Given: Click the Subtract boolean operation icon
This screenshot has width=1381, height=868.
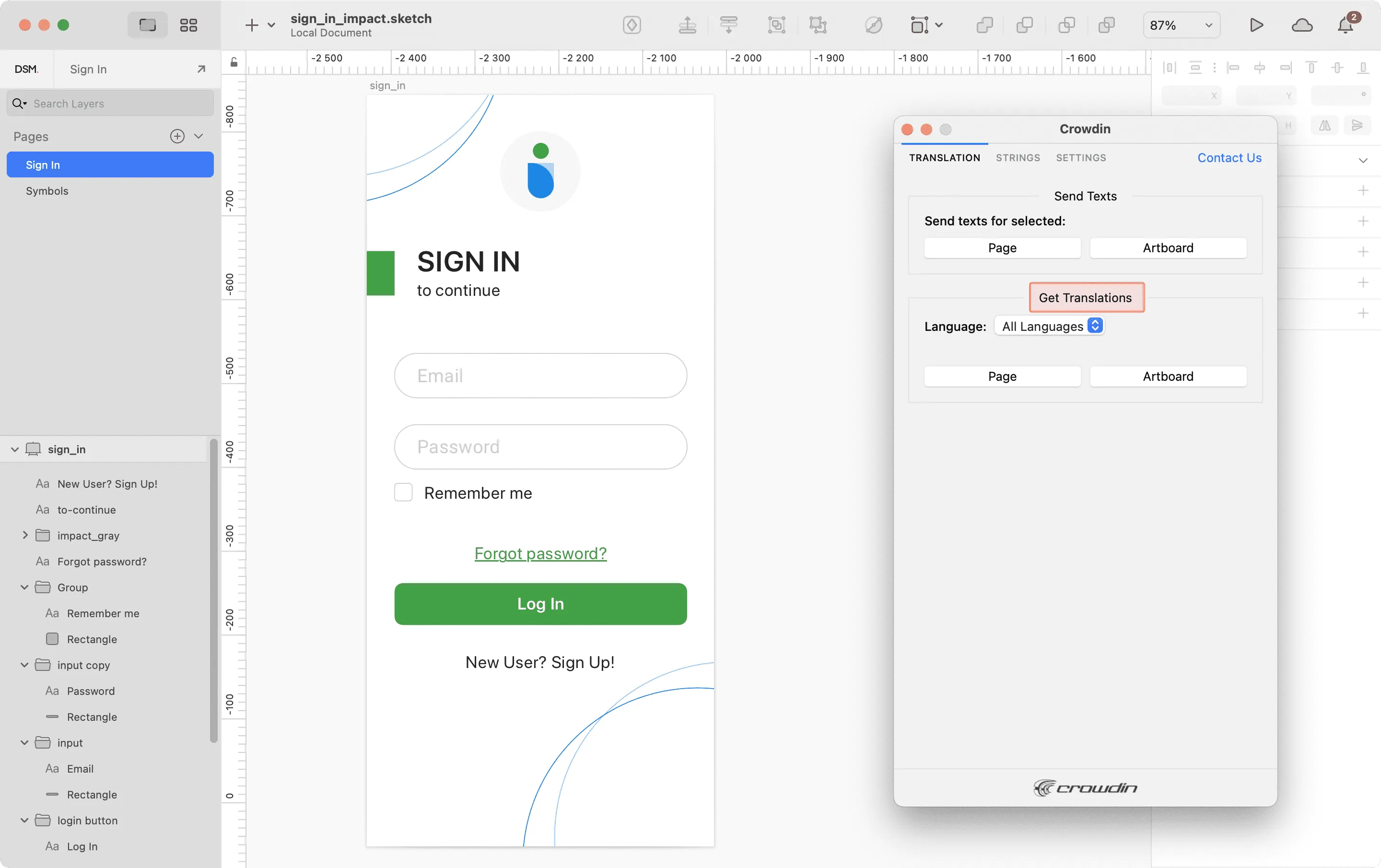Looking at the screenshot, I should click(1025, 25).
